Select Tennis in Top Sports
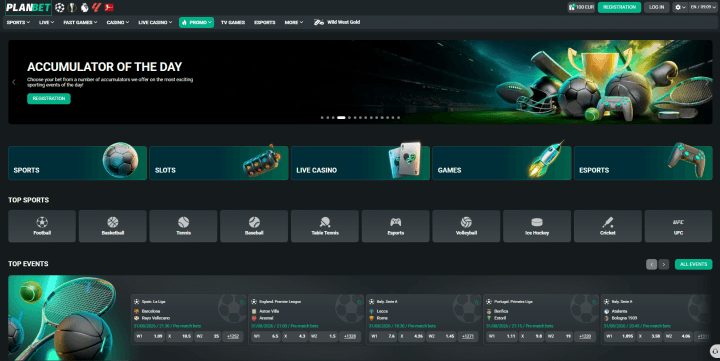Screen dimensions: 720x361 (x=183, y=226)
